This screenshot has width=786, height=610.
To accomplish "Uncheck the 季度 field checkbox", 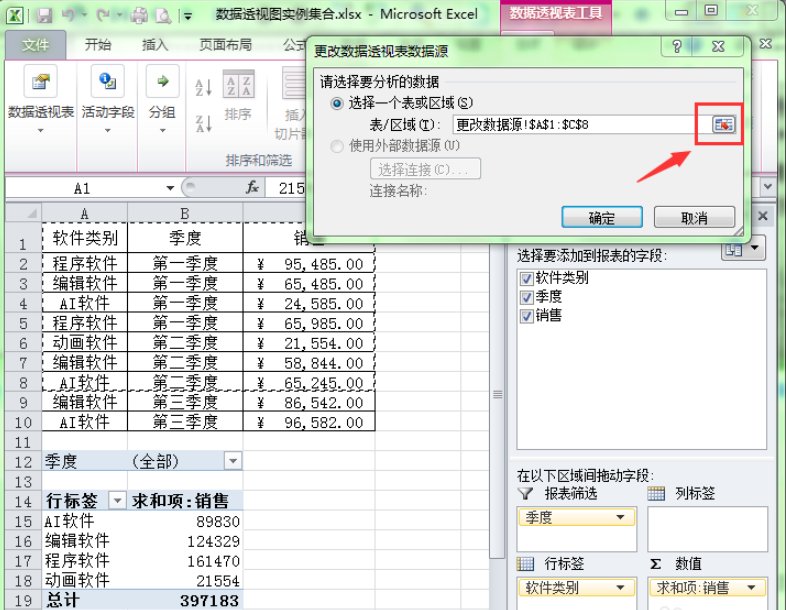I will click(x=526, y=297).
